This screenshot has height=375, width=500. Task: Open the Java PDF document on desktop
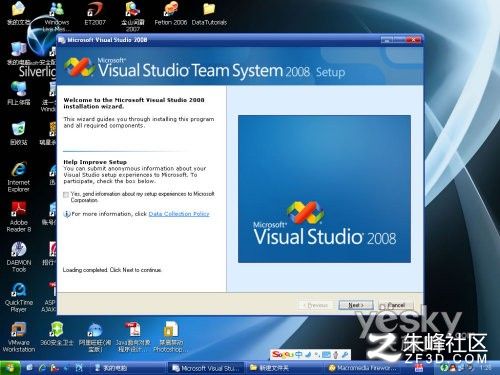coord(133,337)
